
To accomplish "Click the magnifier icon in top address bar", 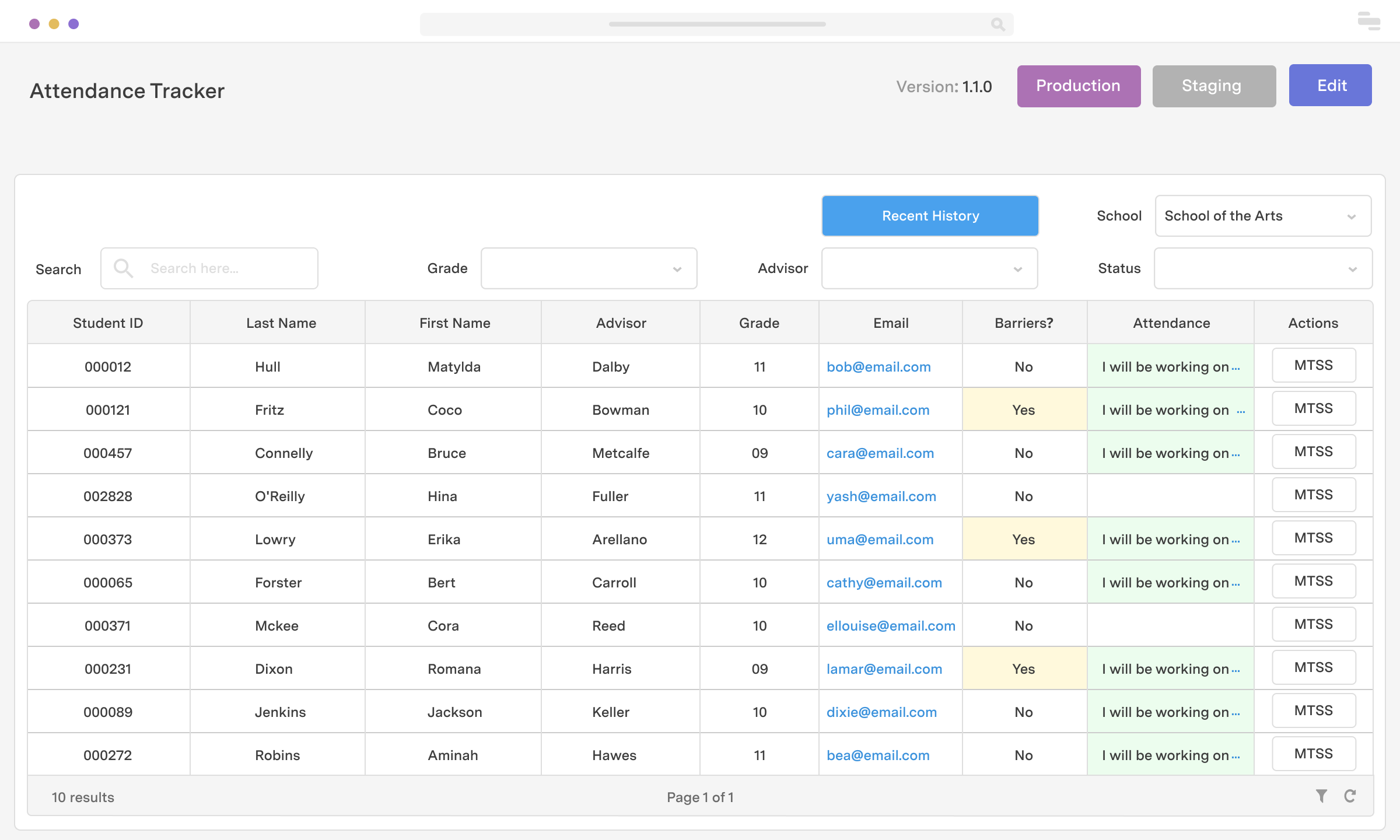I will point(998,24).
